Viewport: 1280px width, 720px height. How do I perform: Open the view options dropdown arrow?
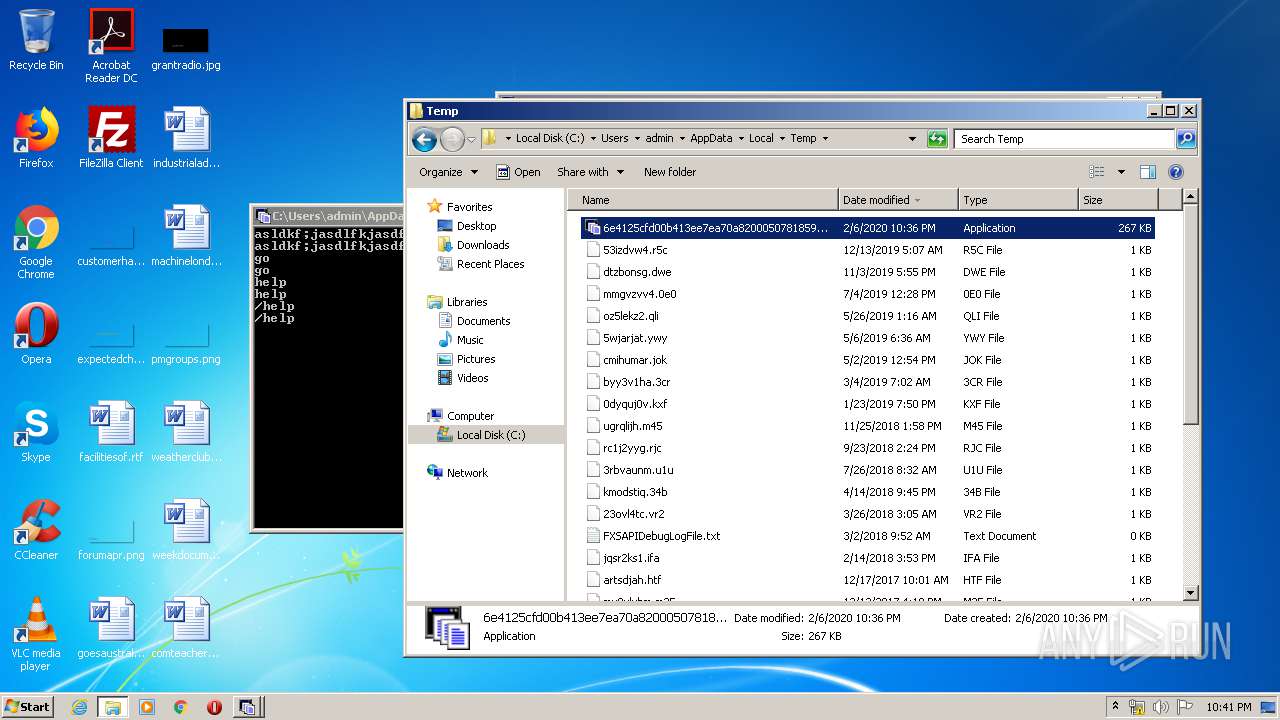click(x=1121, y=172)
